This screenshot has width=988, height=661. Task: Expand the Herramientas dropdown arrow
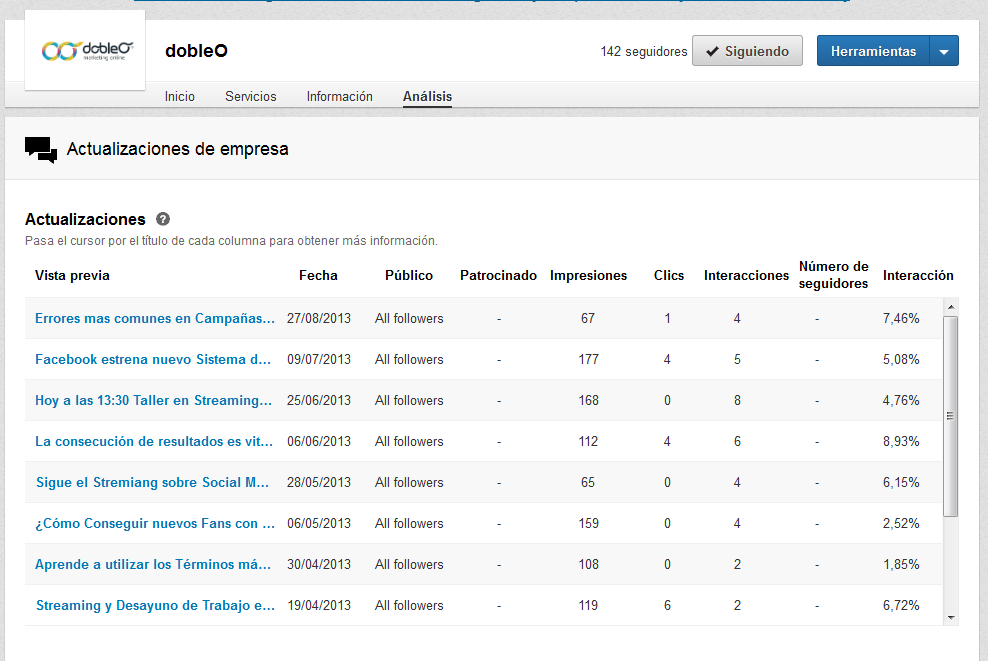[943, 50]
